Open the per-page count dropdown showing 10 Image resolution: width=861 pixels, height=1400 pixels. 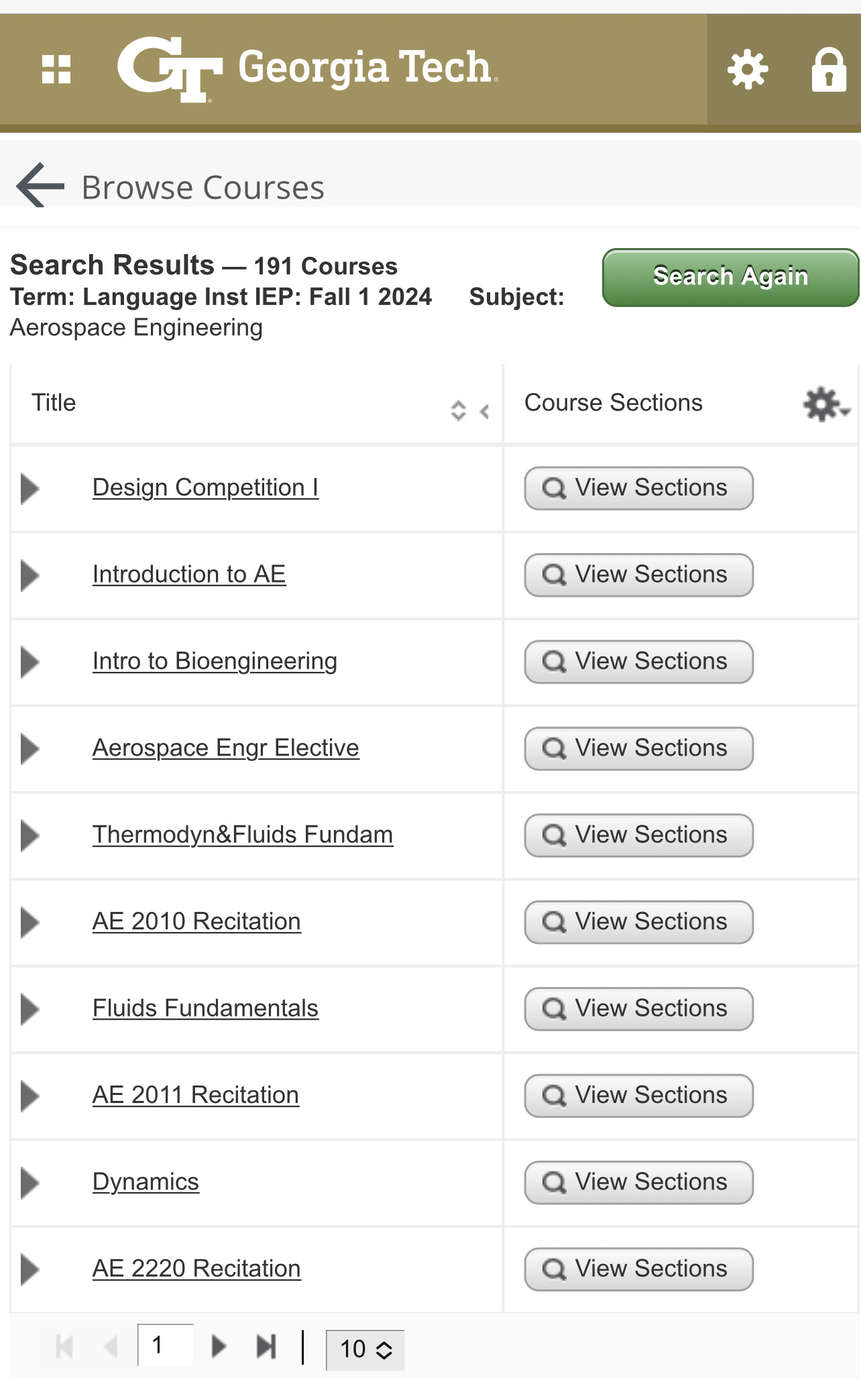(x=365, y=1349)
